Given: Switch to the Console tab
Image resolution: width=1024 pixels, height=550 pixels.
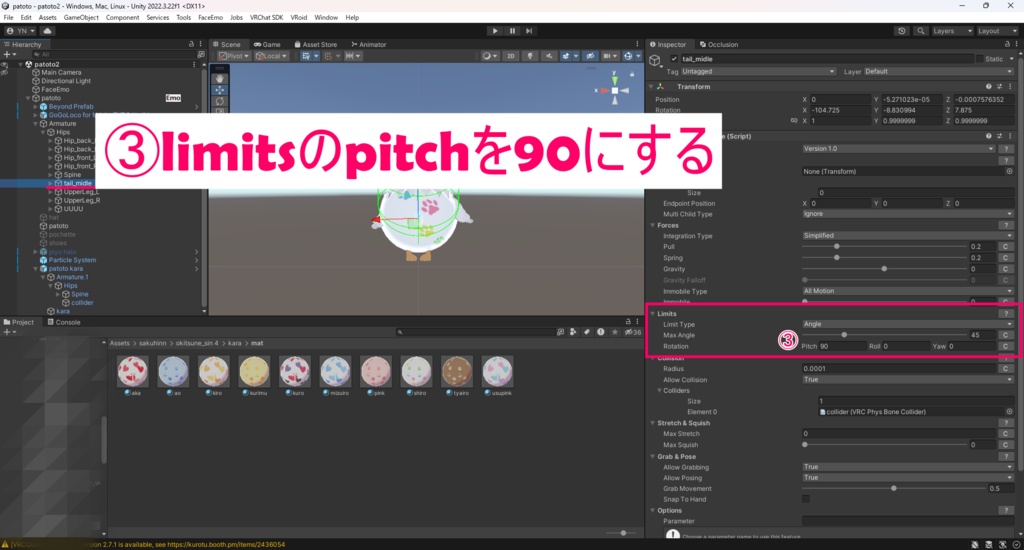Looking at the screenshot, I should click(64, 322).
